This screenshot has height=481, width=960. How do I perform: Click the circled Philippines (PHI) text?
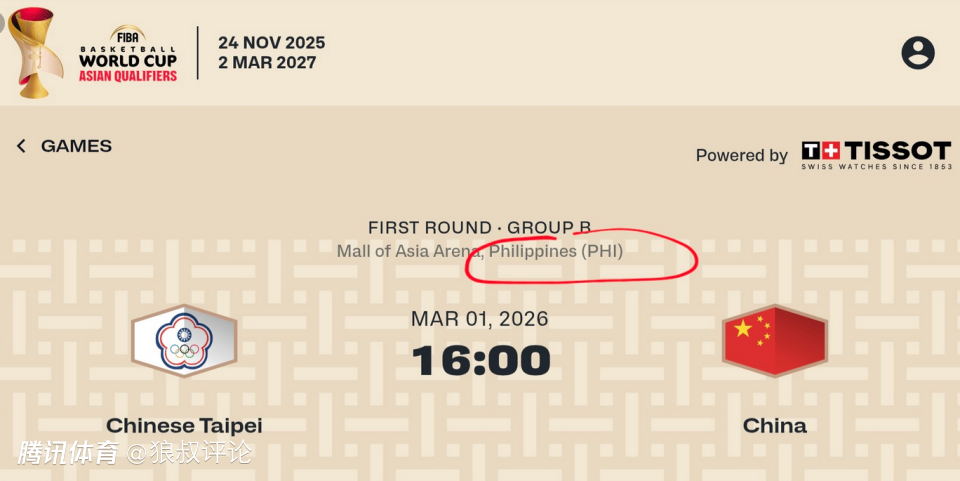coord(555,252)
